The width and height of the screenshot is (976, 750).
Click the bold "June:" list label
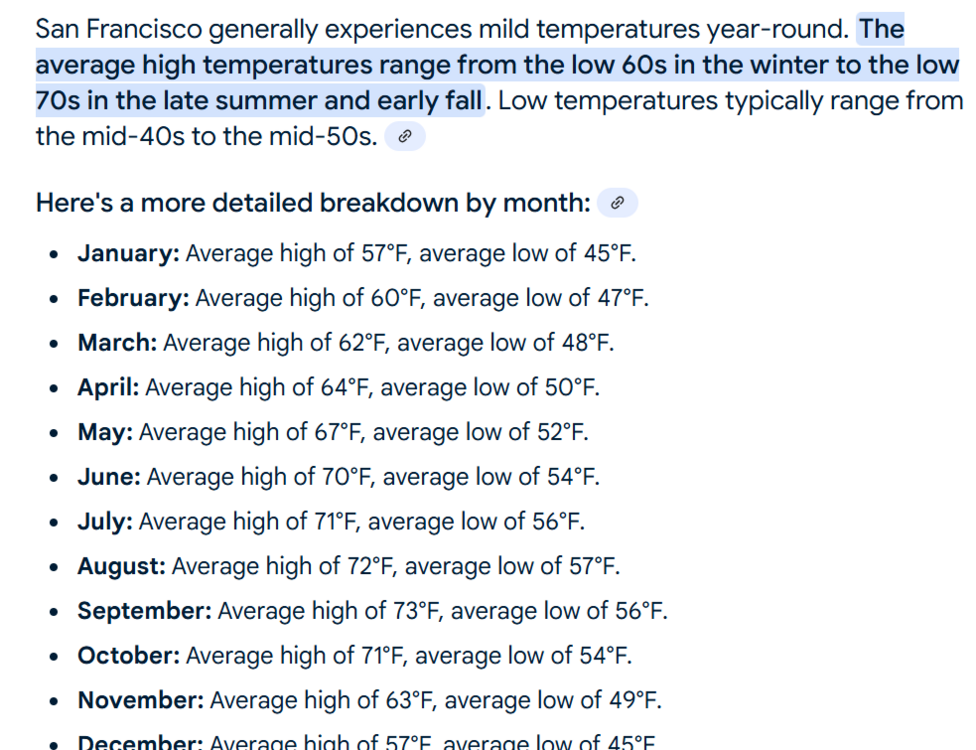pos(109,477)
